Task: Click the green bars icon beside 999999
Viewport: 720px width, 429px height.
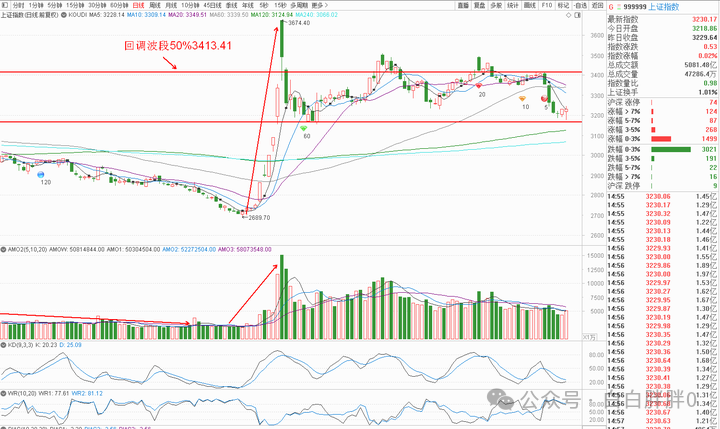Action: point(619,7)
